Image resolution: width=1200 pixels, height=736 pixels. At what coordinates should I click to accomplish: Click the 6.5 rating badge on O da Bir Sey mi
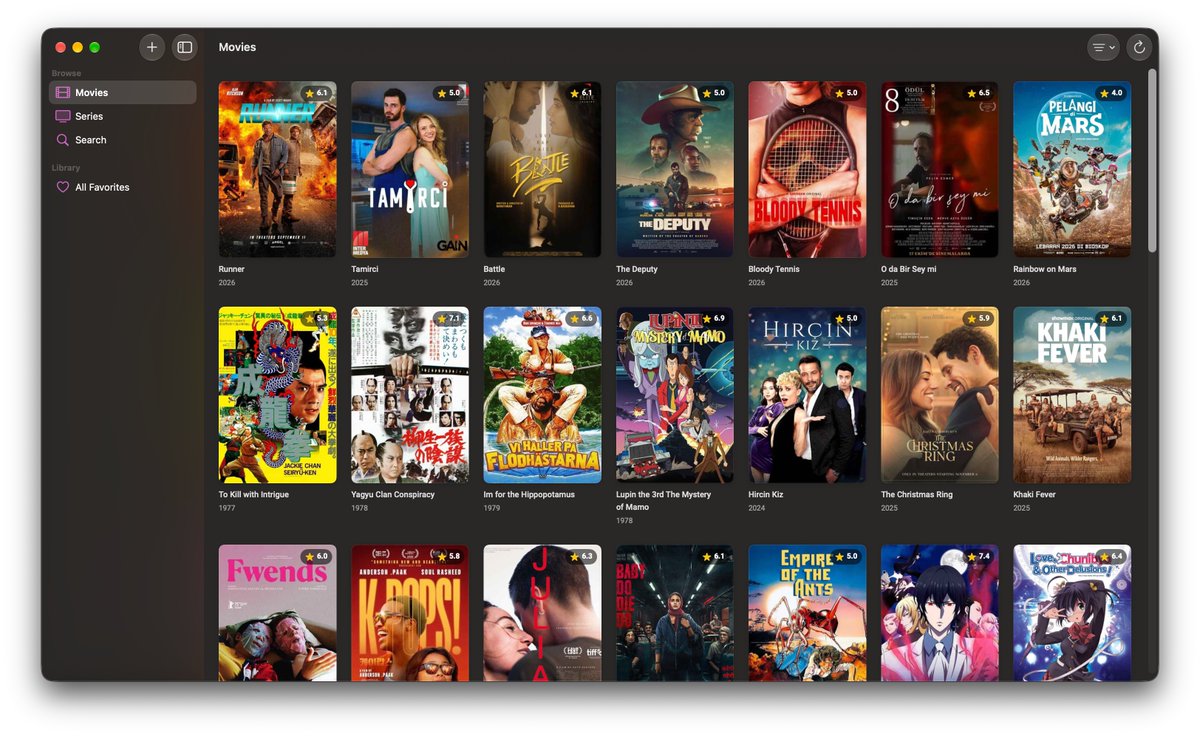click(978, 93)
